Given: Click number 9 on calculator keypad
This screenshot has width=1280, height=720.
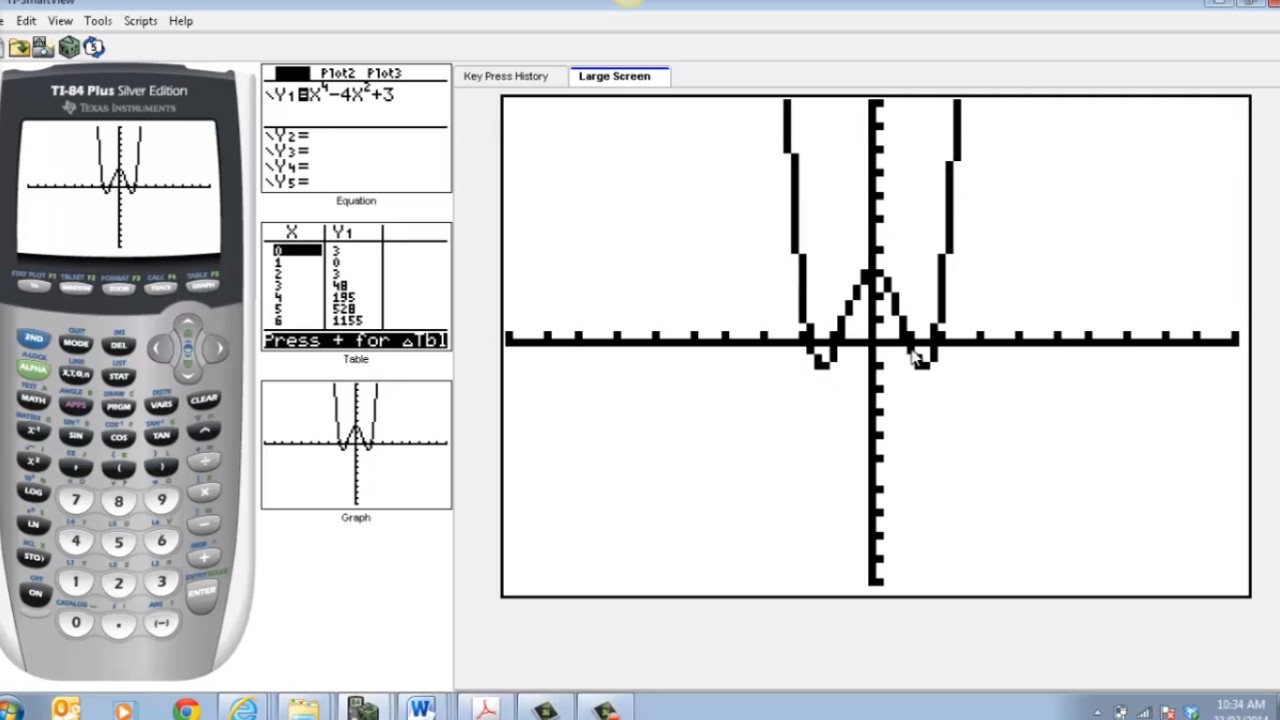Looking at the screenshot, I should pos(161,500).
